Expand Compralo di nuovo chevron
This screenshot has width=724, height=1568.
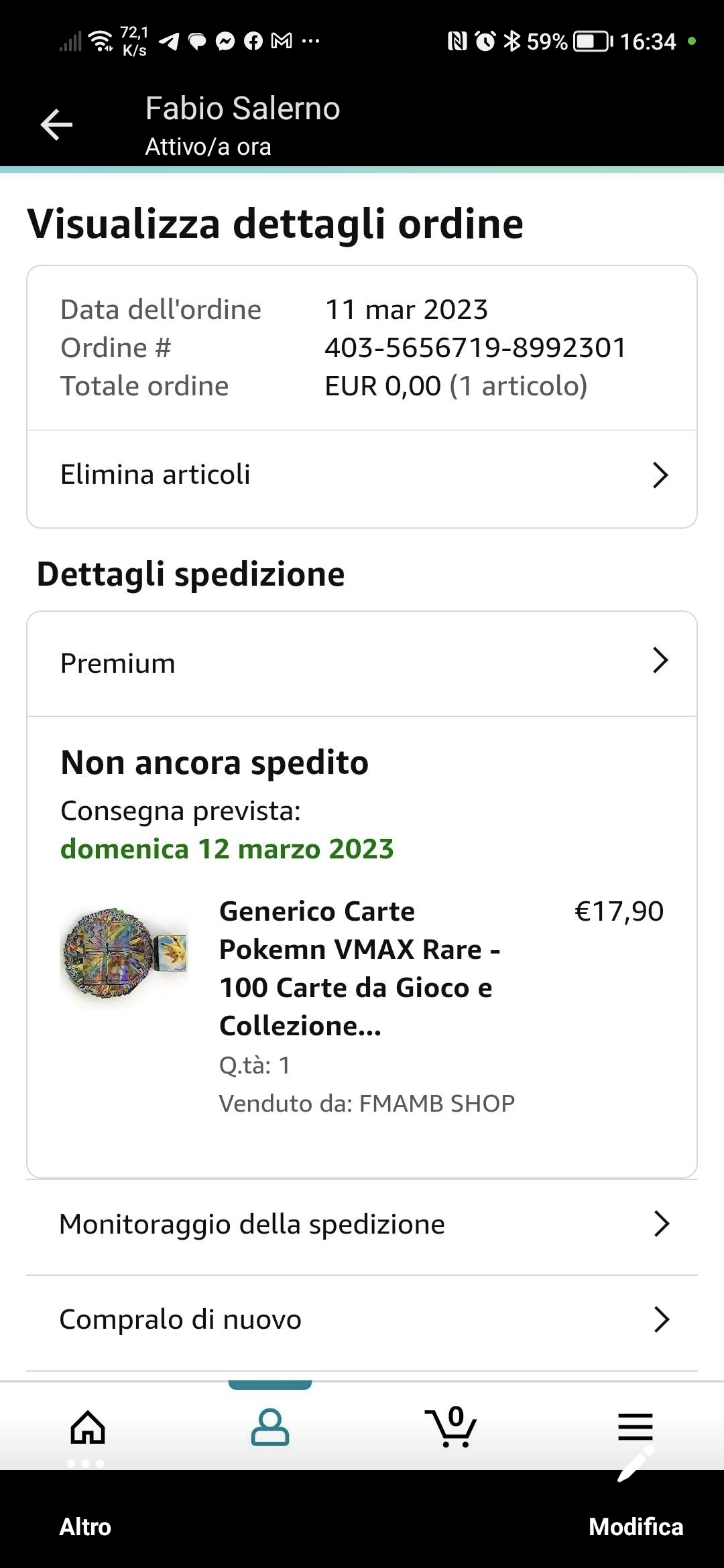pyautogui.click(x=661, y=1319)
